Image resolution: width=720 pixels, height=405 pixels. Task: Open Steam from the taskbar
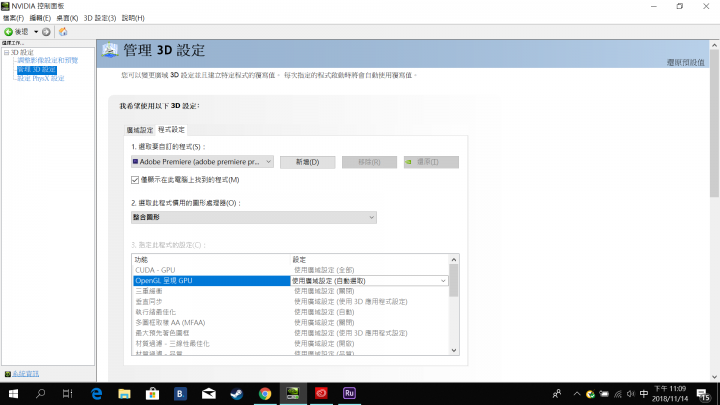236,394
